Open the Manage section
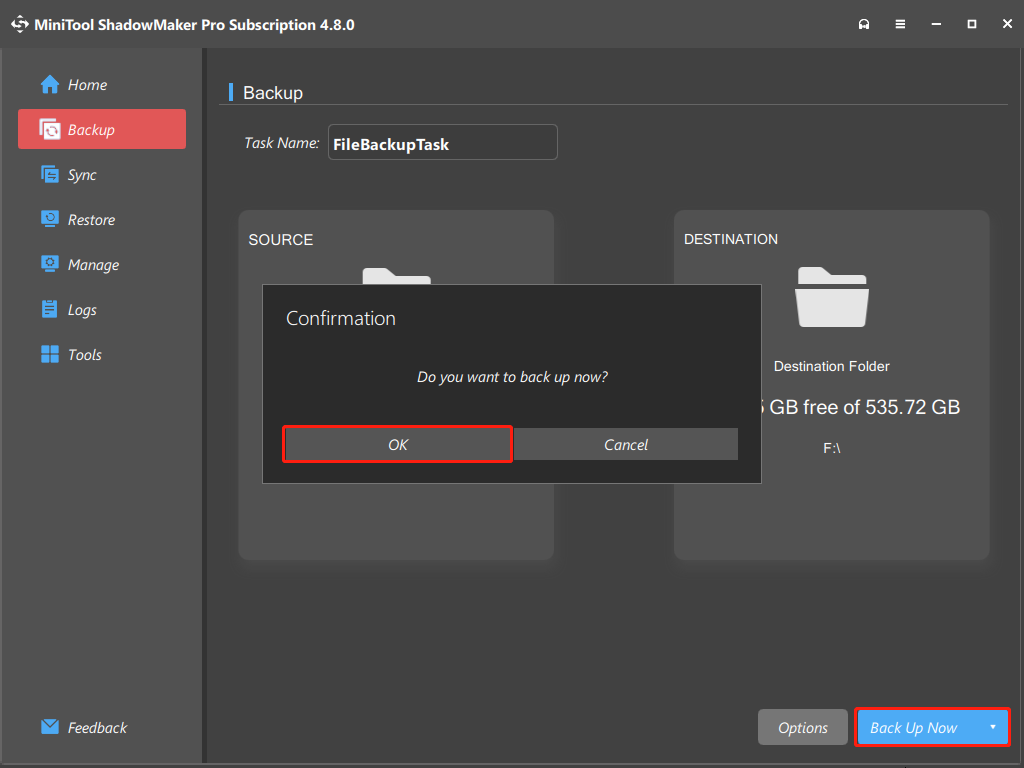The image size is (1024, 768). pos(91,264)
